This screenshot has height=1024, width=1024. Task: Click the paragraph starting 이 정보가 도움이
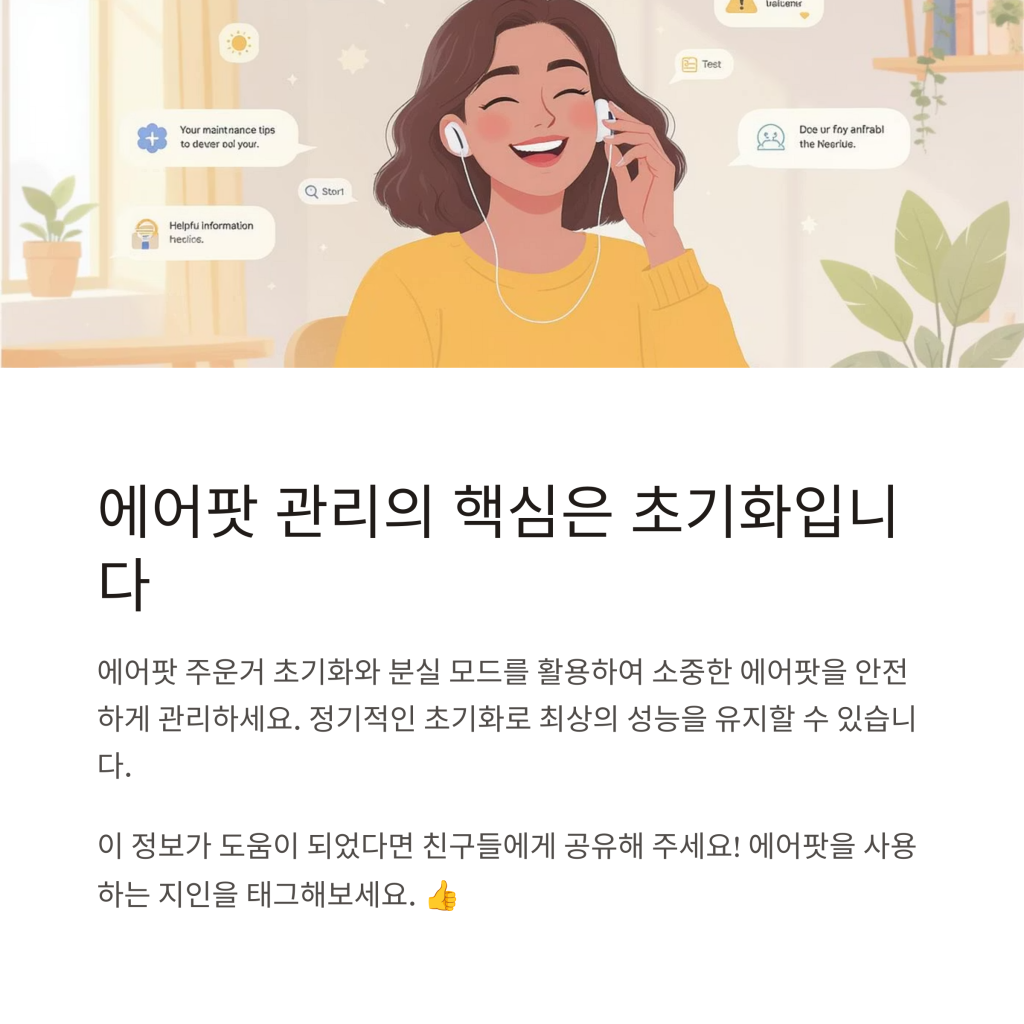[507, 870]
